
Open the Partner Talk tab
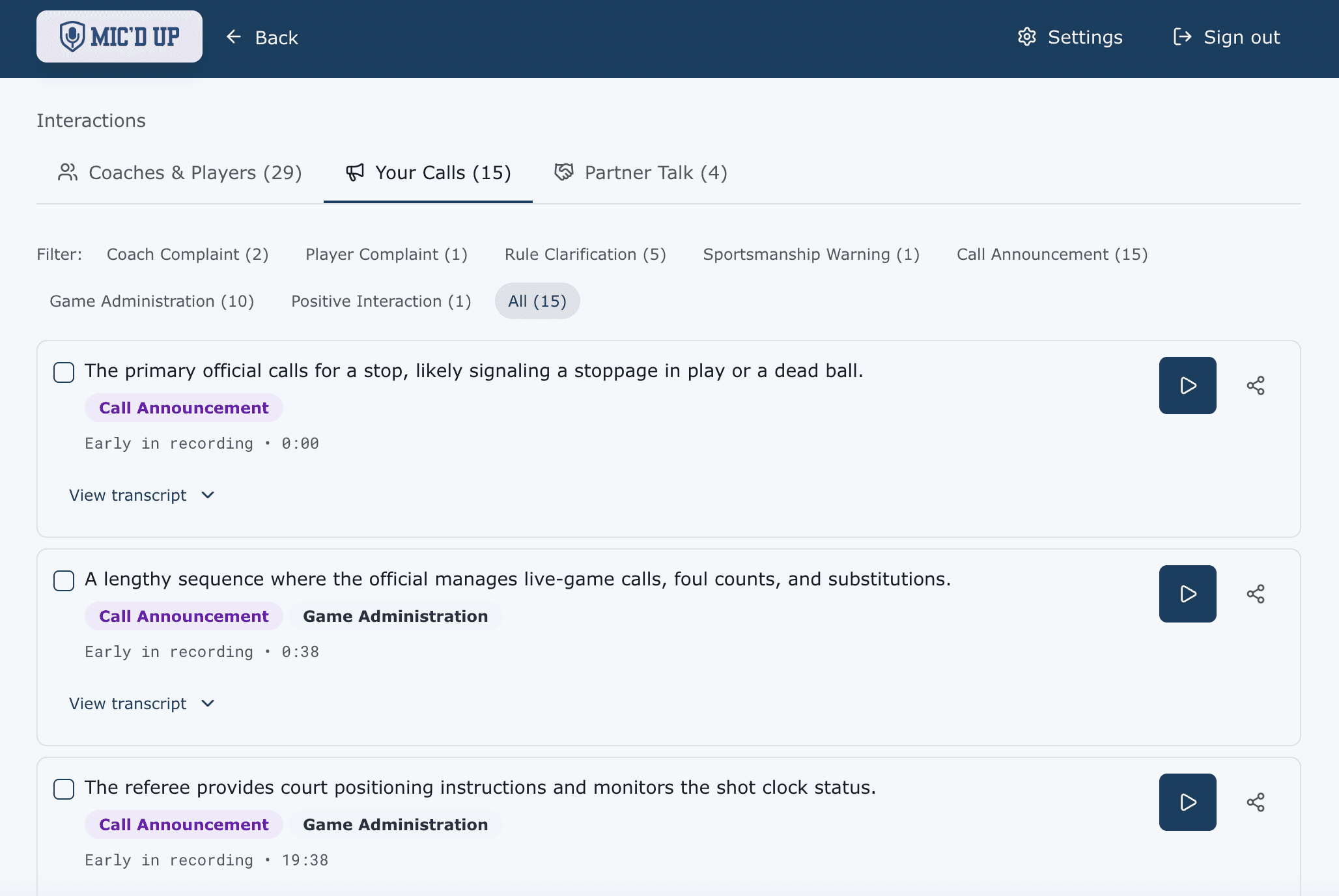point(640,173)
